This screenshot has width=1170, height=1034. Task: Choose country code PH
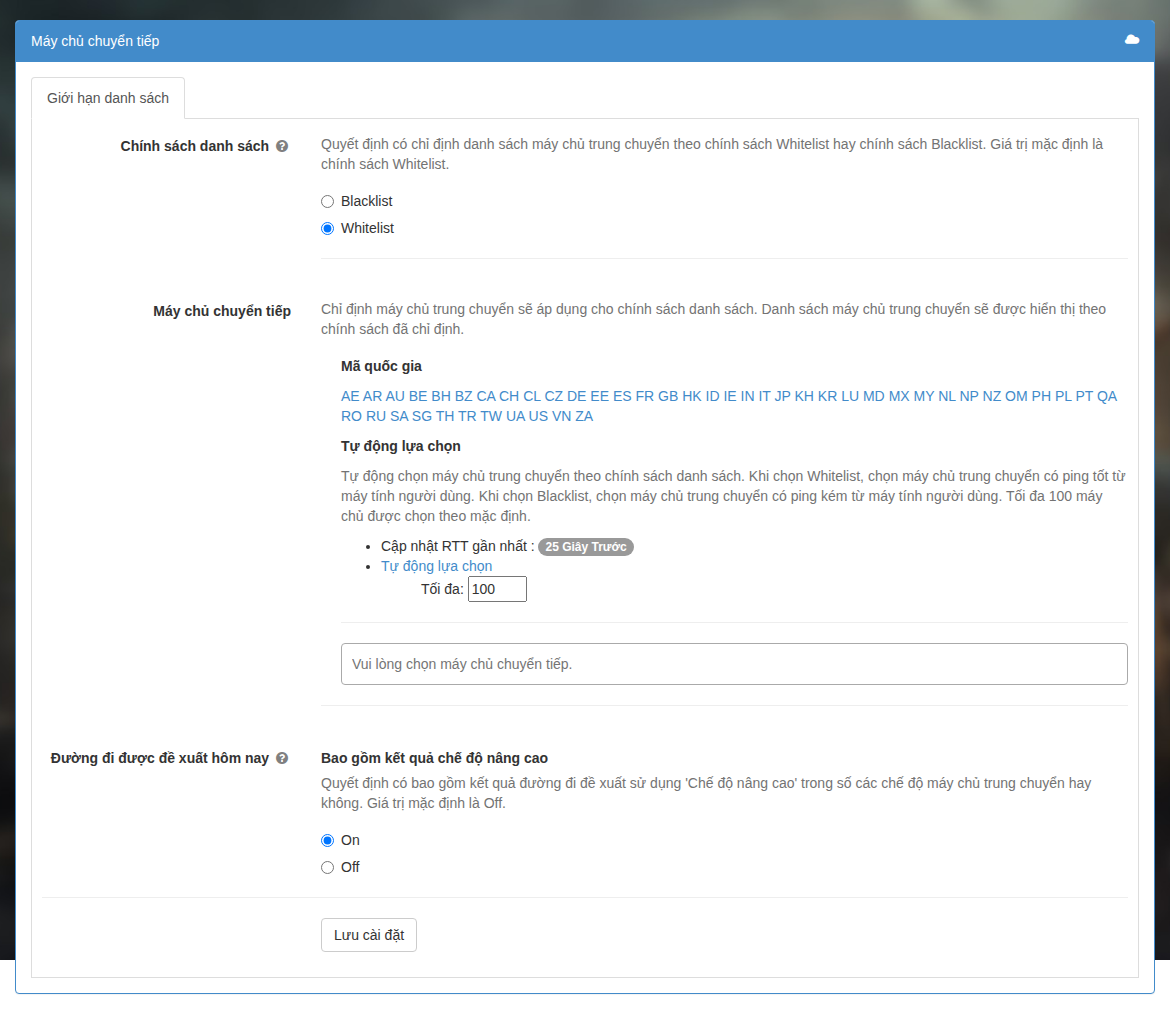tap(1042, 396)
